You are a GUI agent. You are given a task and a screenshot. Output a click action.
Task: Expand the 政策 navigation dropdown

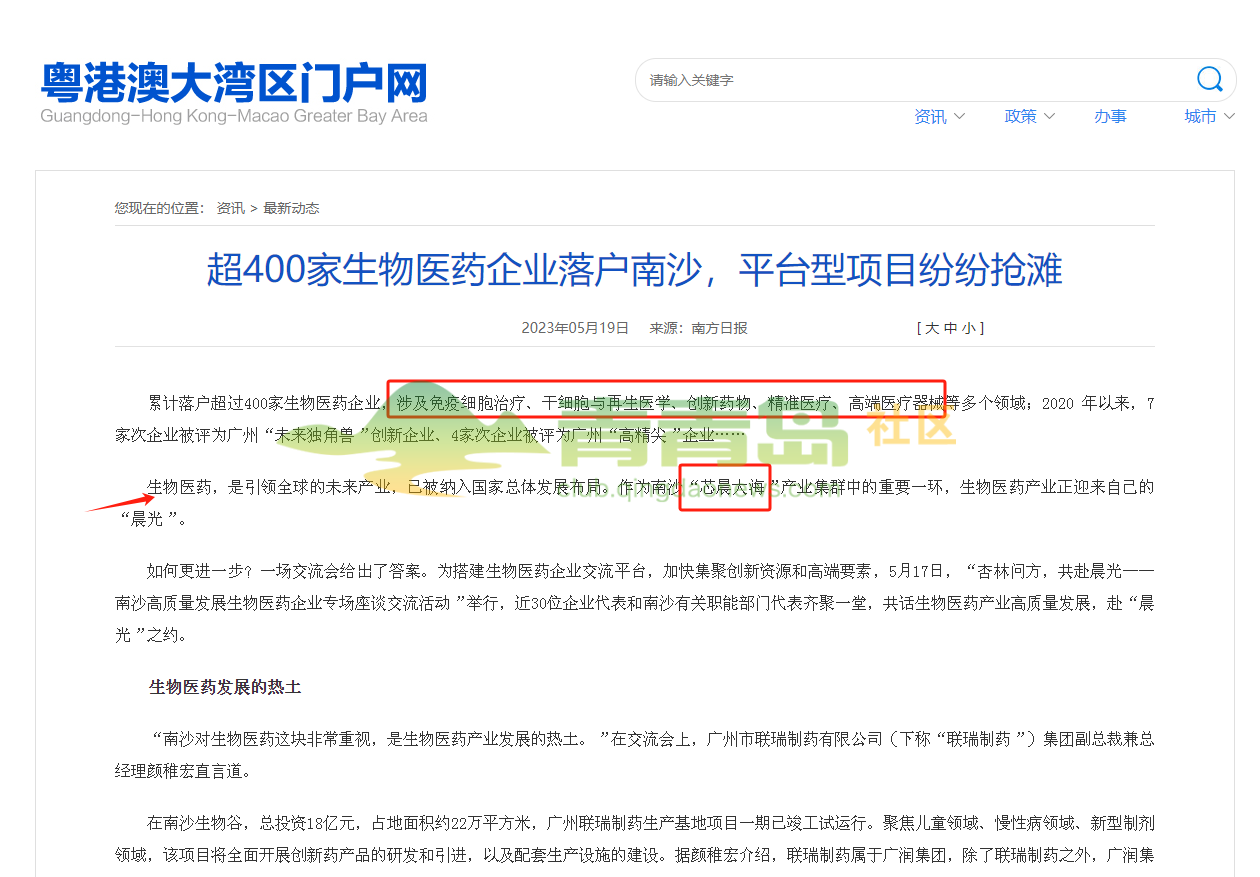1029,116
